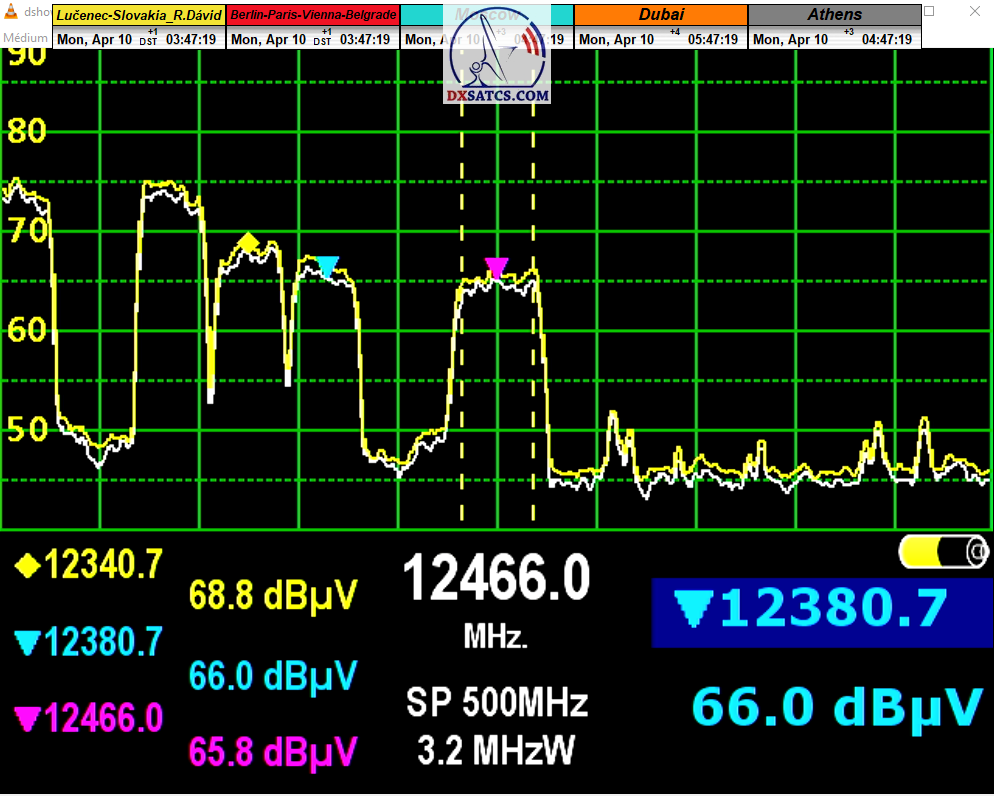Click the yellow 68.8 dBµV level value
Viewport: 994px width, 796px height.
click(x=273, y=597)
